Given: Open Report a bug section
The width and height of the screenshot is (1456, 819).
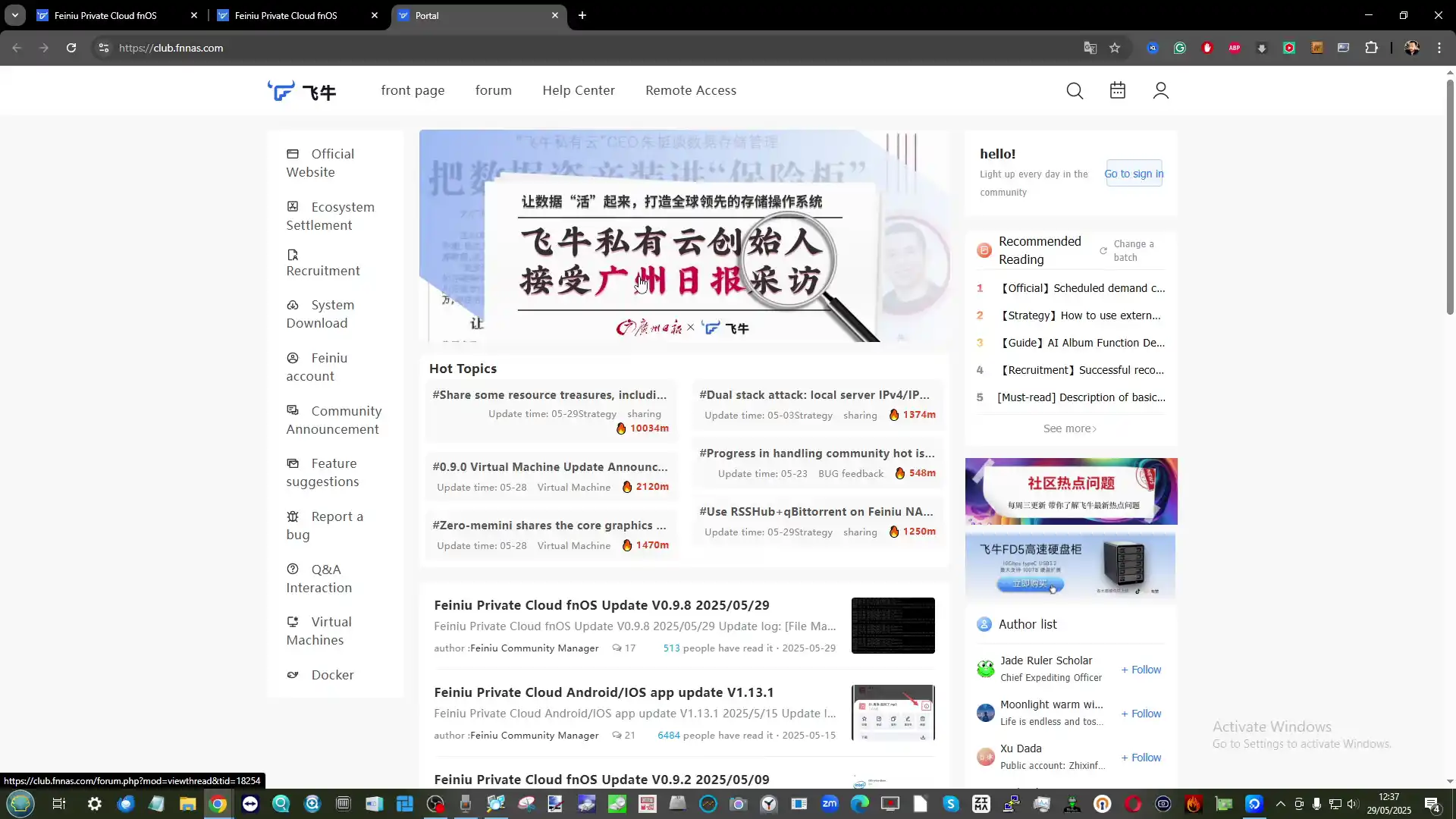Looking at the screenshot, I should [x=325, y=526].
